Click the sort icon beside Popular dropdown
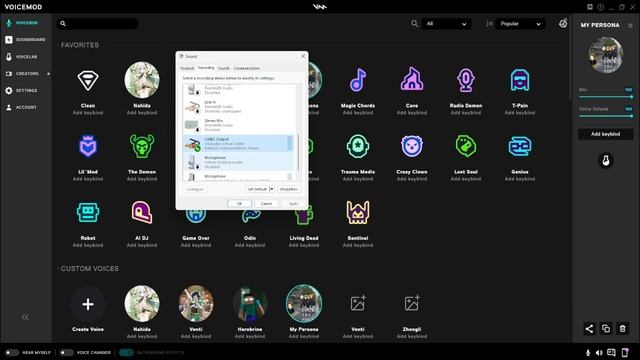This screenshot has height=360, width=640. tap(489, 24)
